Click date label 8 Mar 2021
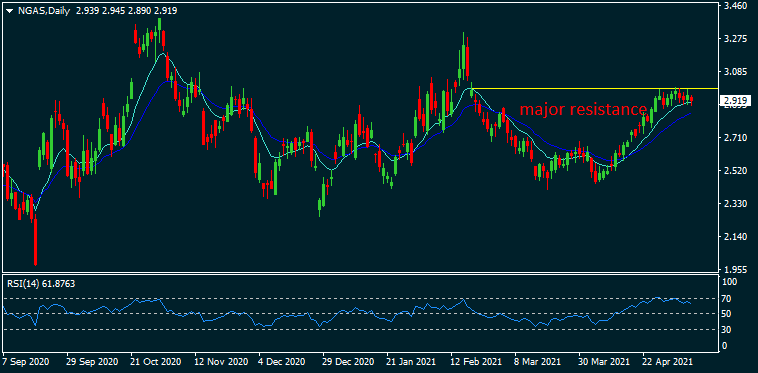This screenshot has height=373, width=758. 538,361
